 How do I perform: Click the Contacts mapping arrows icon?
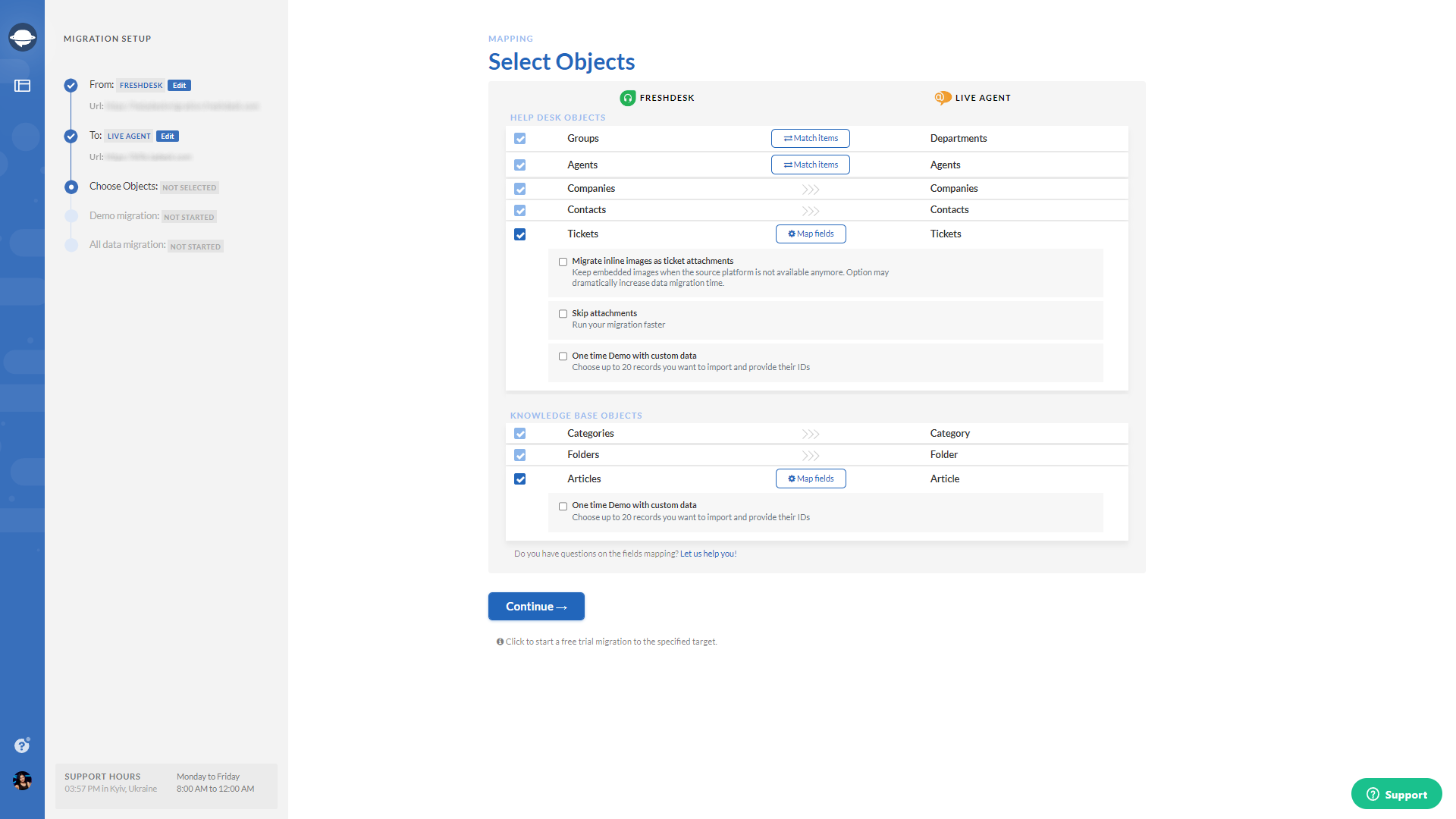pos(811,211)
